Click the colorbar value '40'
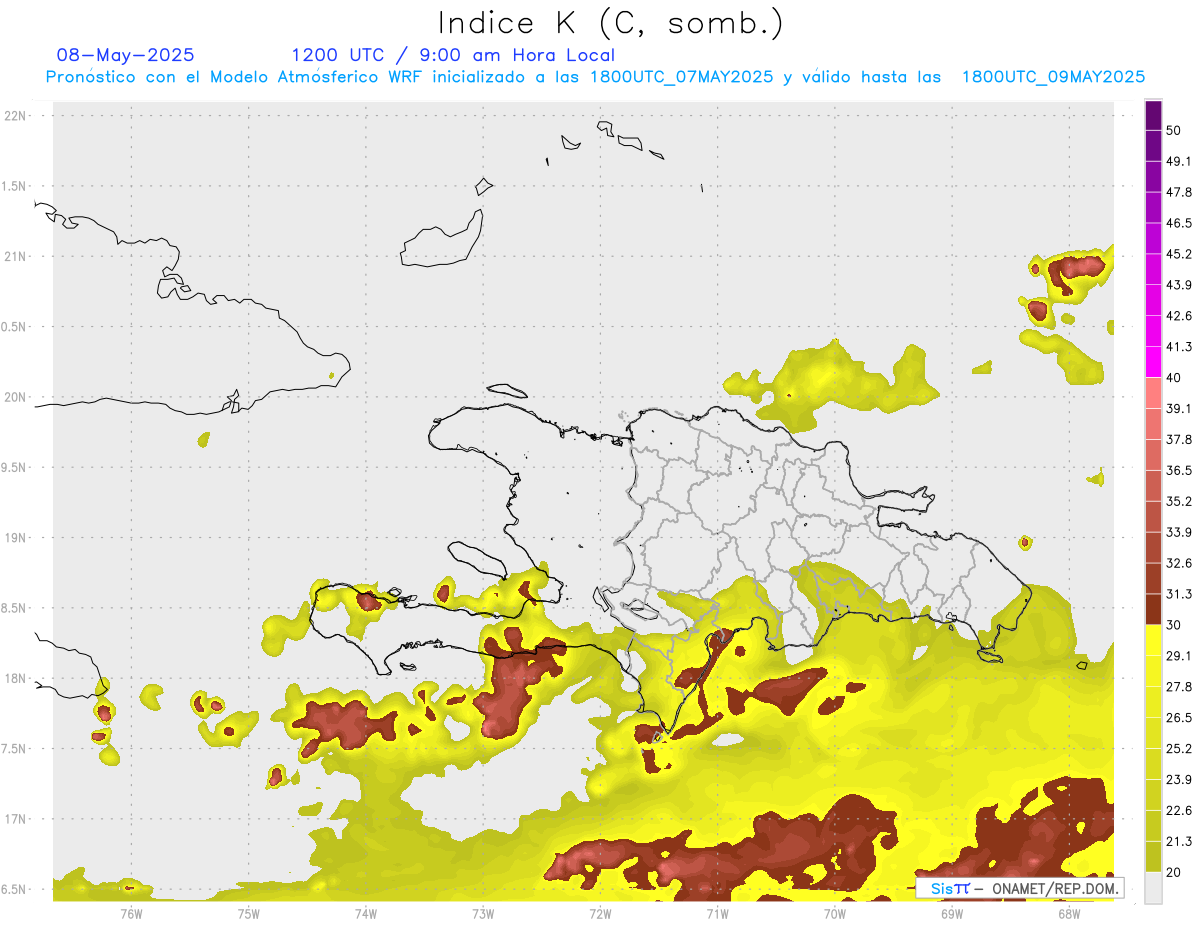 pyautogui.click(x=1173, y=378)
